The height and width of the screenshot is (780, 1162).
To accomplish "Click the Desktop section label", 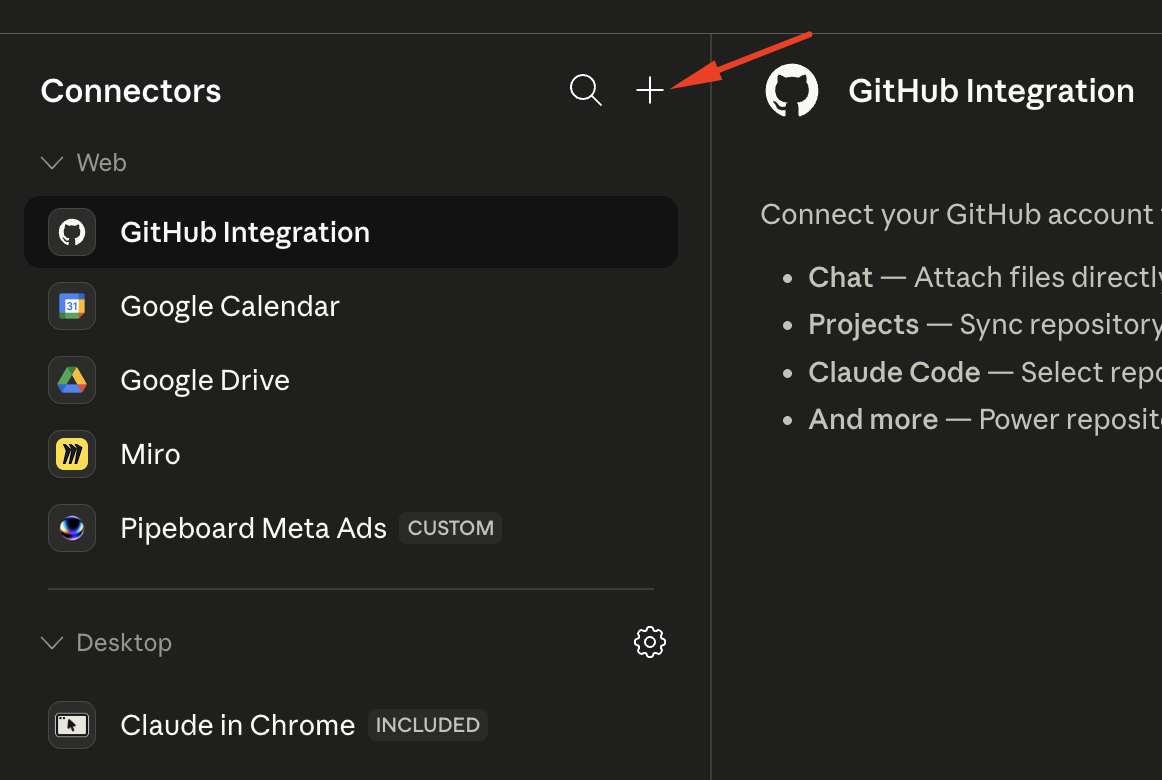I will [x=124, y=642].
